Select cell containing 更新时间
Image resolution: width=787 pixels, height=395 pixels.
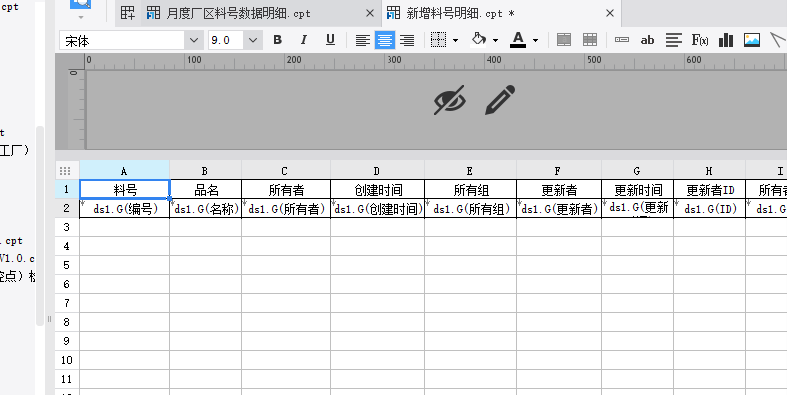tap(637, 190)
